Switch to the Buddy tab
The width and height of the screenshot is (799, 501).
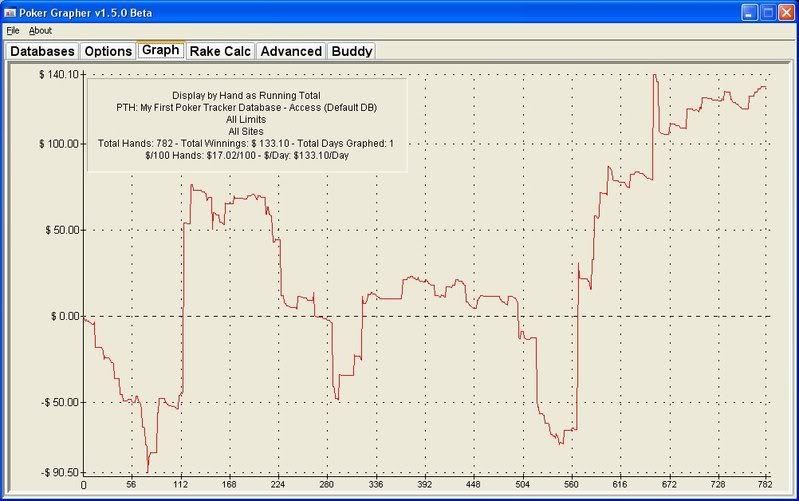(351, 51)
